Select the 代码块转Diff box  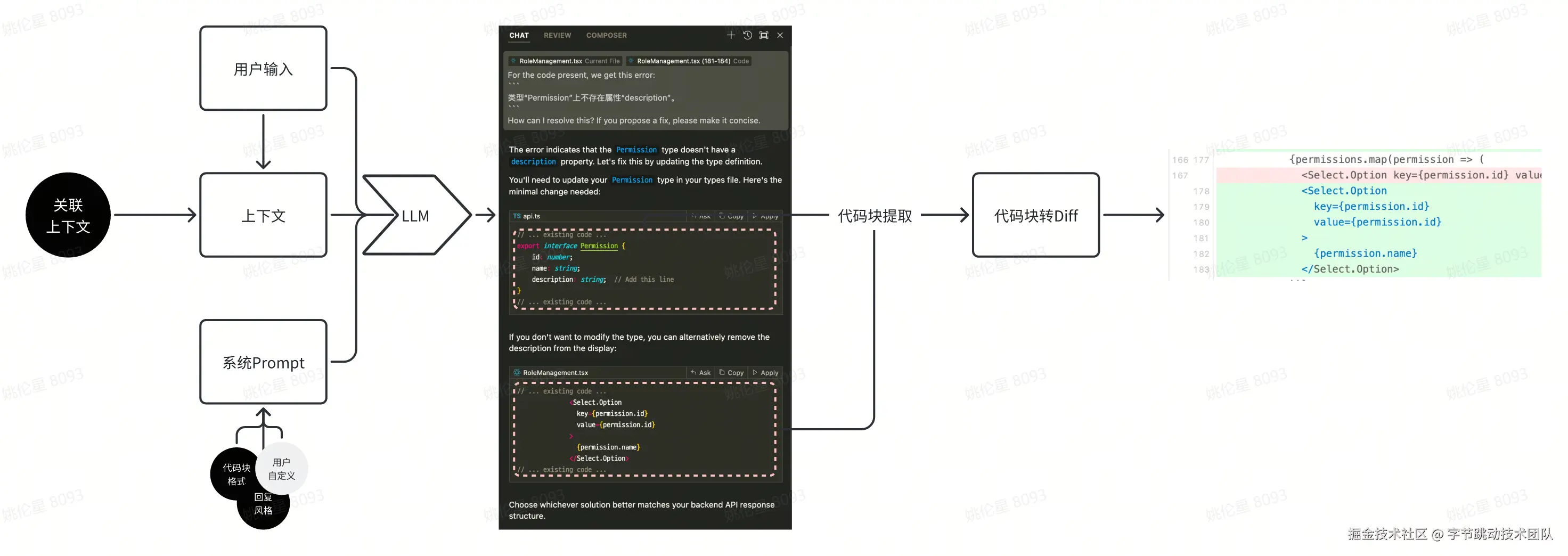(1035, 215)
